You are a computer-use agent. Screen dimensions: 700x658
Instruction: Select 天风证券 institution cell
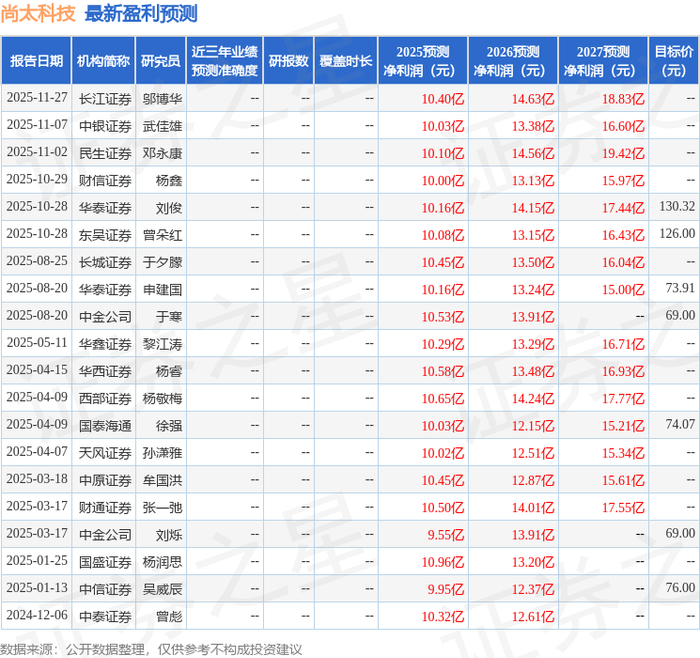tap(105, 453)
